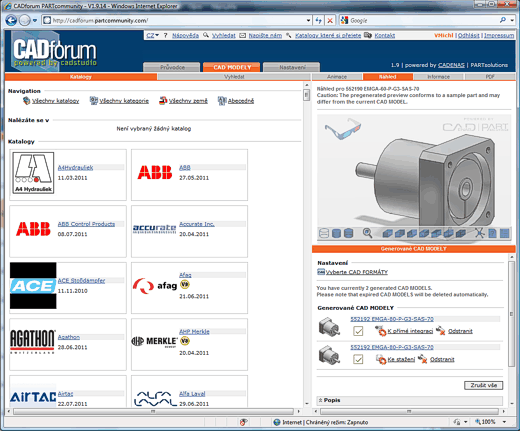Viewport: 520px width, 431px height.
Task: Open the PDF tab
Action: coord(490,77)
